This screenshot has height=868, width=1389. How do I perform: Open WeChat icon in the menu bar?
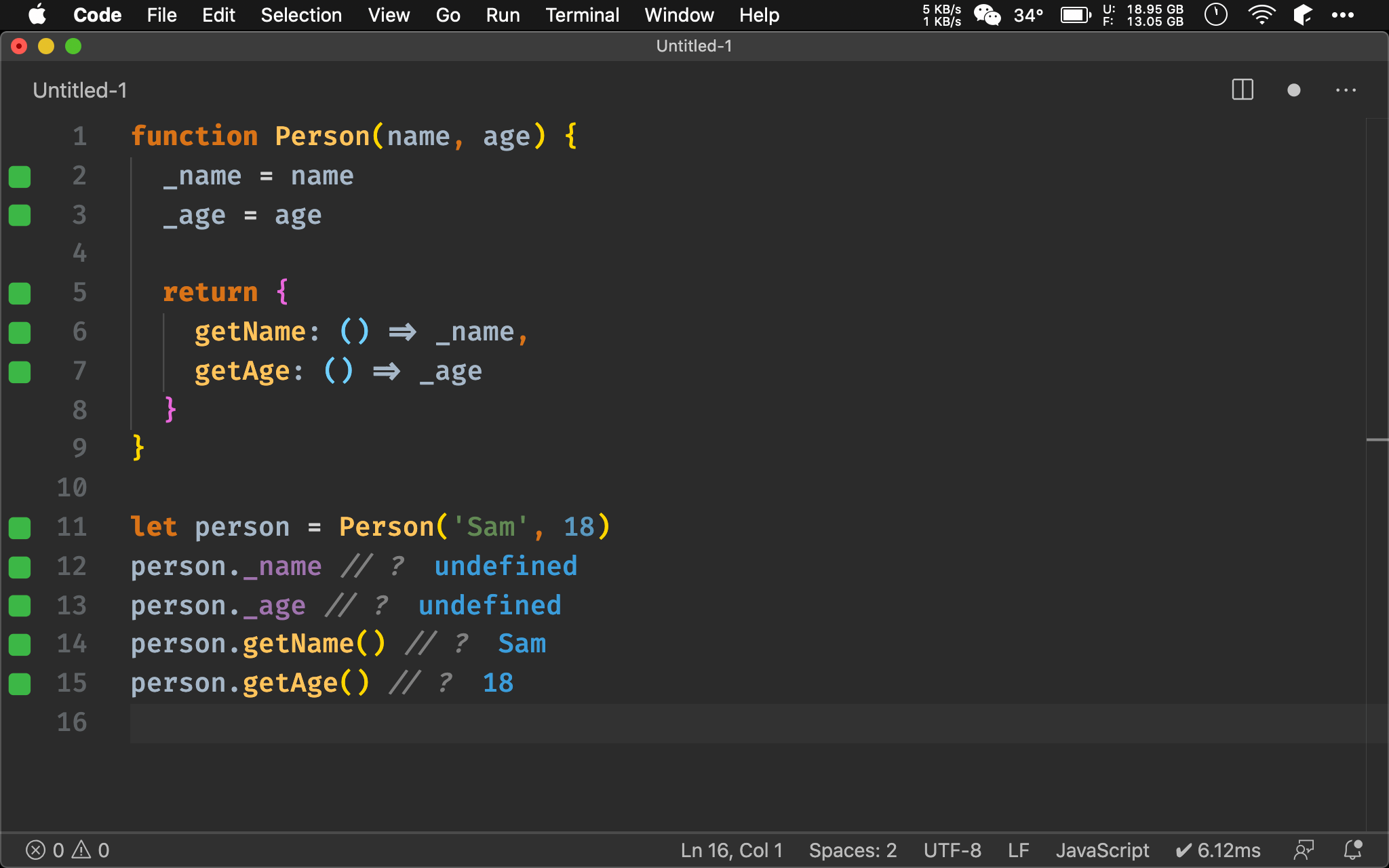[987, 15]
